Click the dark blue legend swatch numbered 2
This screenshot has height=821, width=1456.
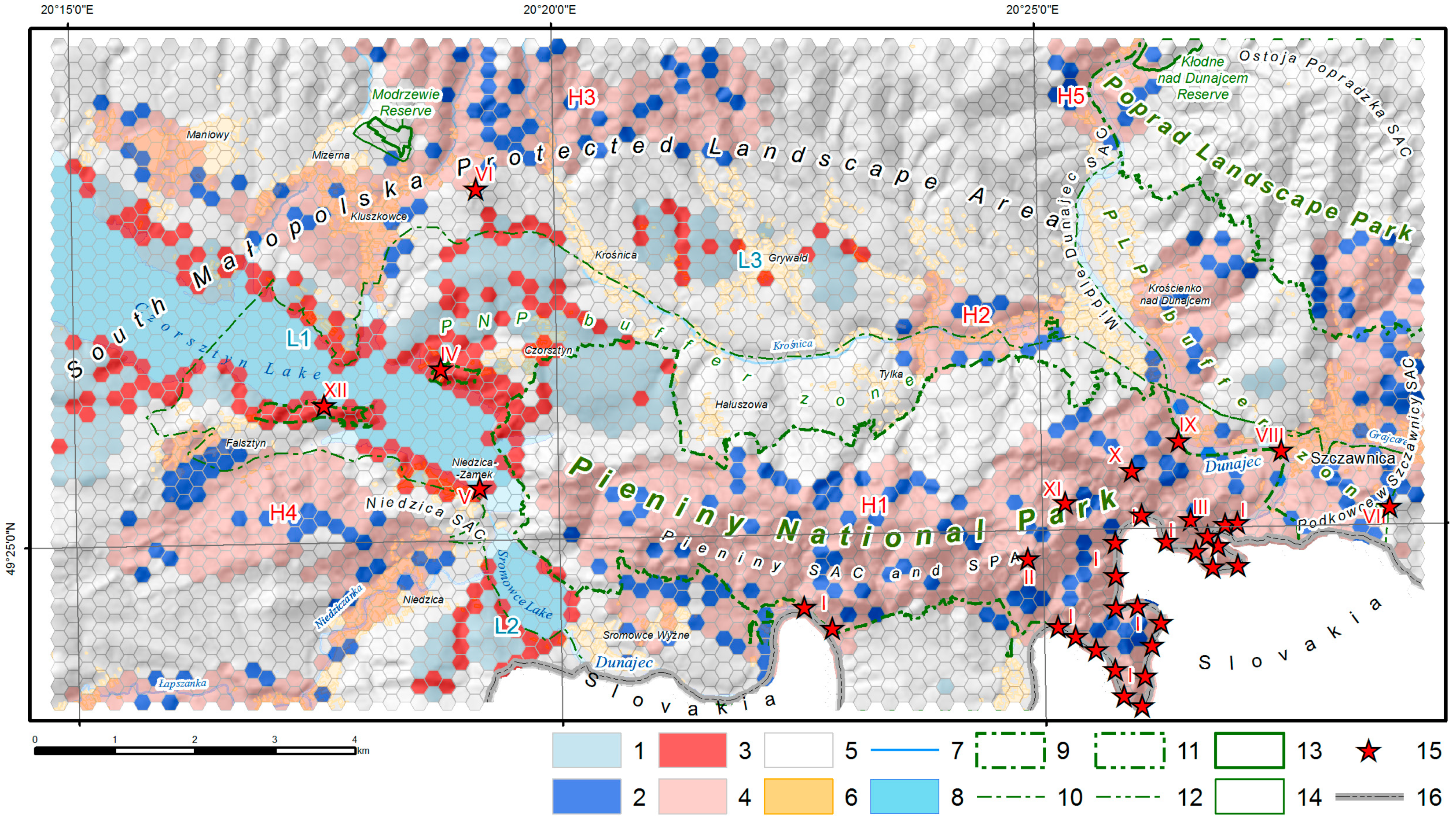[586, 797]
